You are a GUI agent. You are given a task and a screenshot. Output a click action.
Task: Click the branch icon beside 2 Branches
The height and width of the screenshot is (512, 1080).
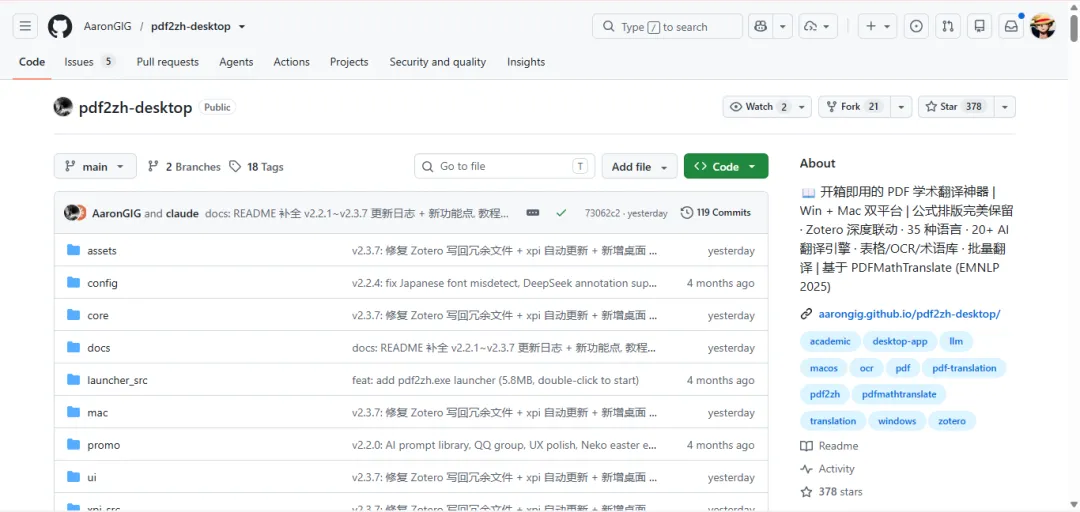154,167
